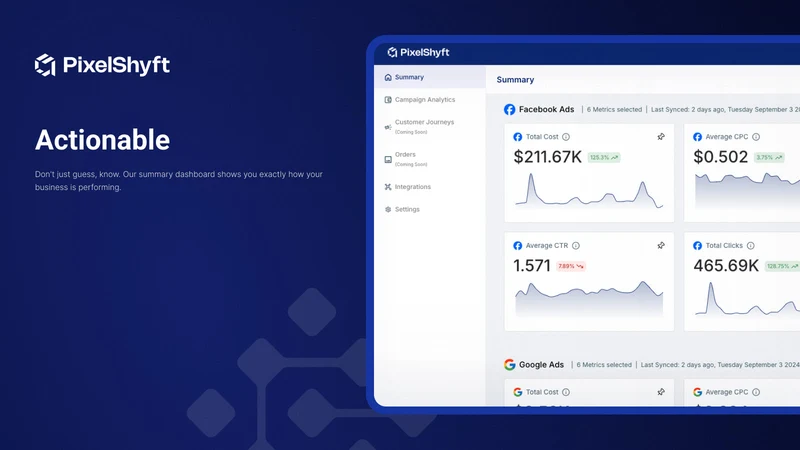This screenshot has height=450, width=800.
Task: Pin the Facebook Total Cost card
Action: (x=661, y=137)
